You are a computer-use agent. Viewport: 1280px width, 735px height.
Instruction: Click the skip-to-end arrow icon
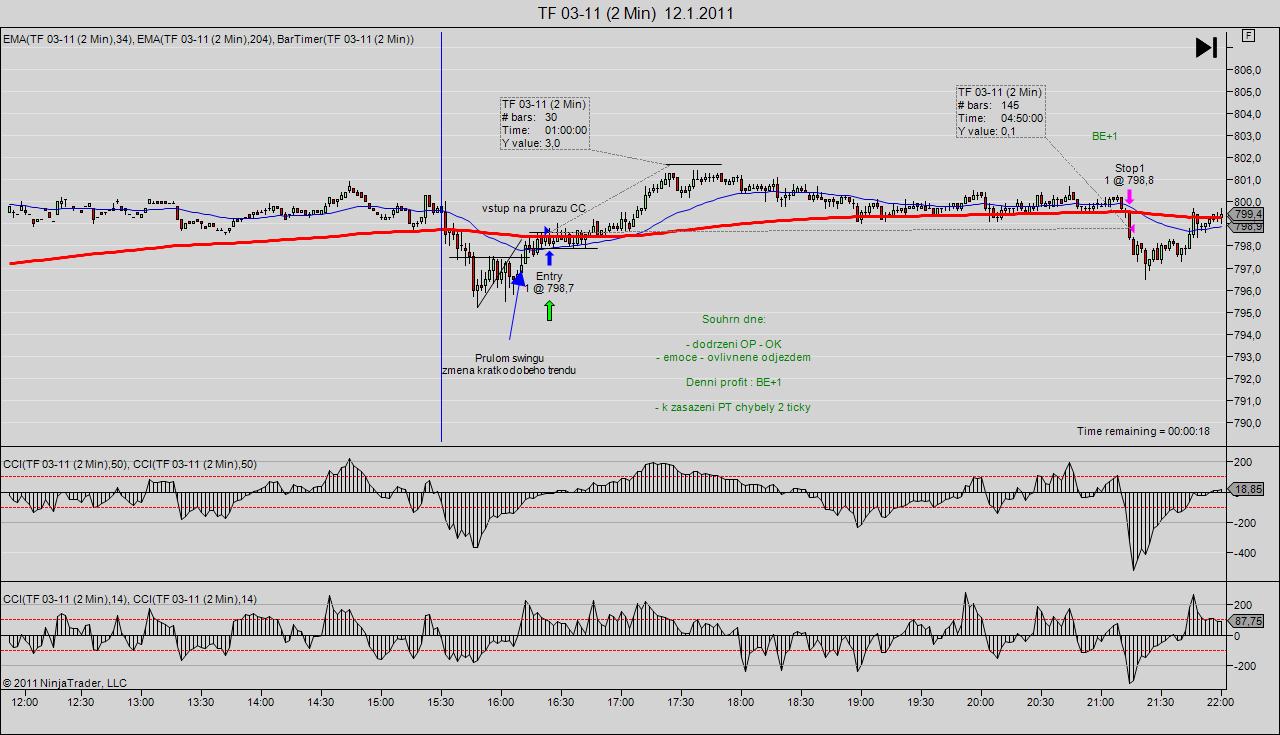click(x=1206, y=47)
